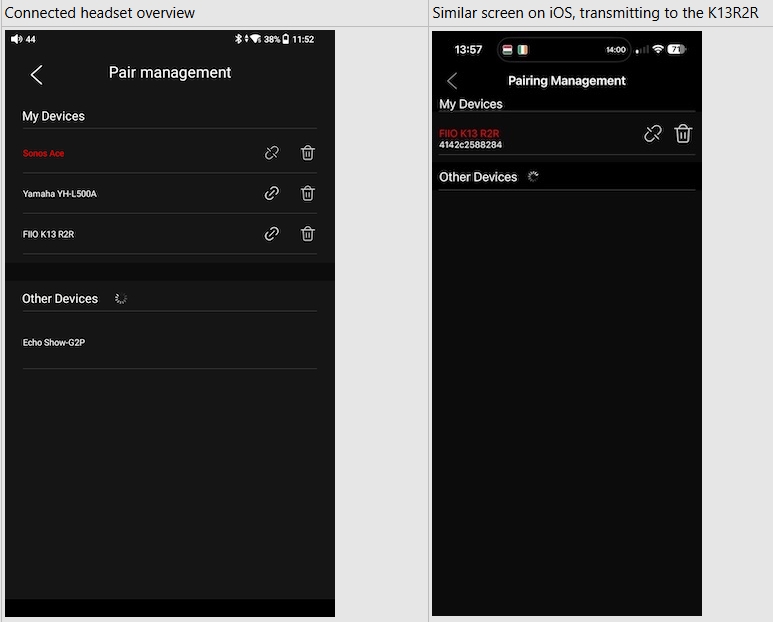Tap the Bluetooth icon in Android status bar
Screen dimensions: 773x622
(x=238, y=39)
